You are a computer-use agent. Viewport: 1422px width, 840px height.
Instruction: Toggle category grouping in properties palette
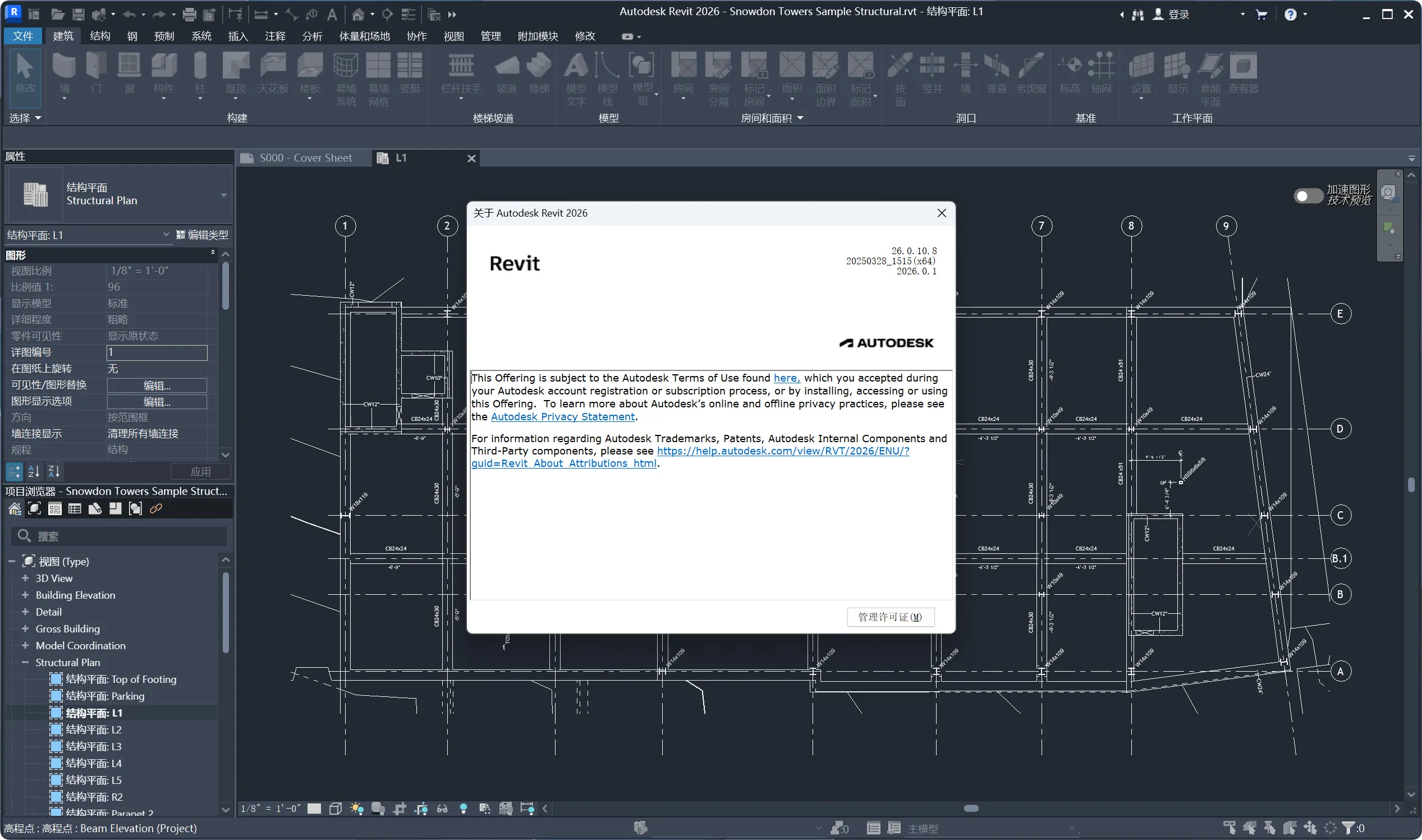tap(14, 471)
